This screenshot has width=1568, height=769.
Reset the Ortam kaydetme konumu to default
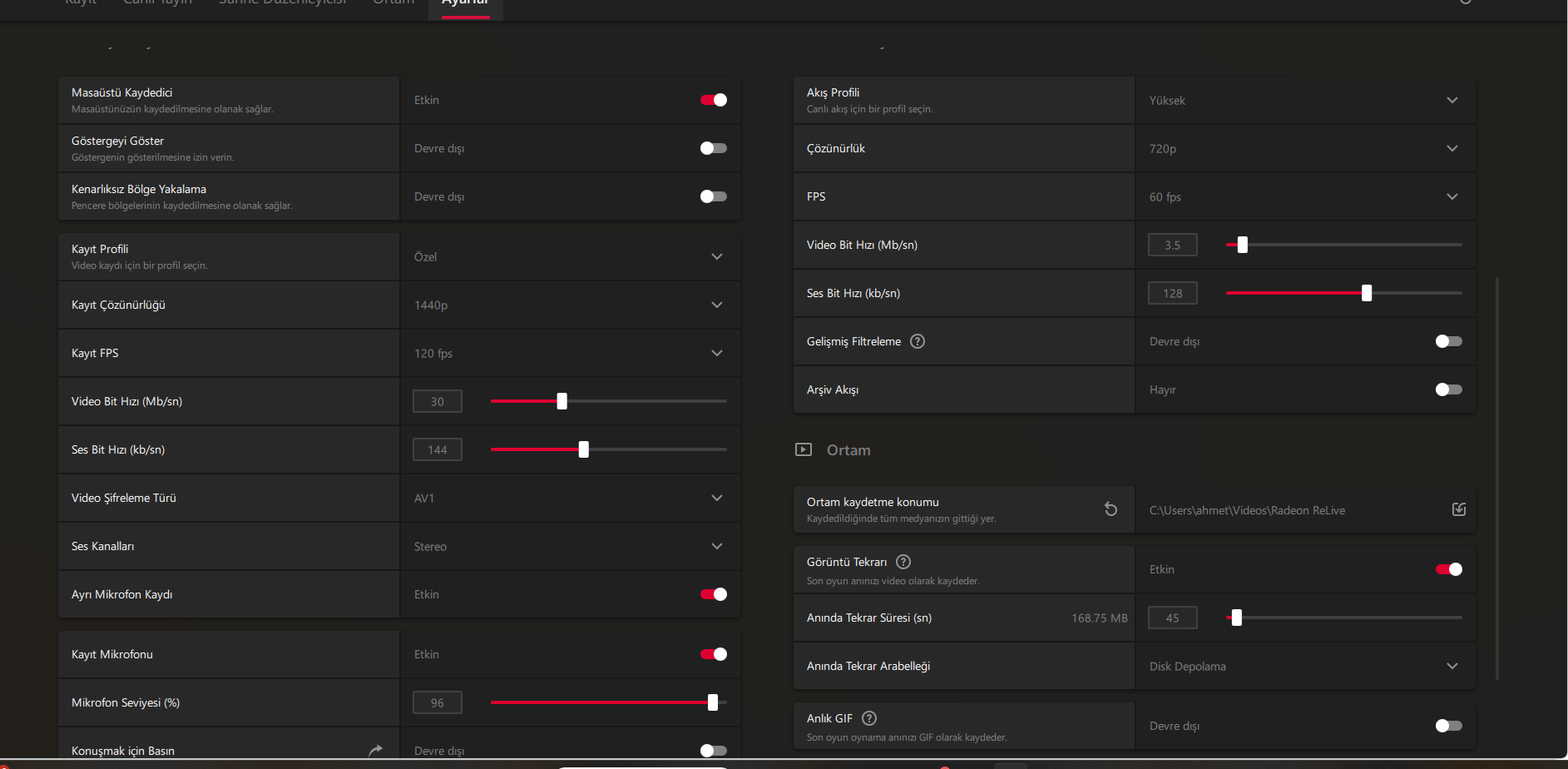tap(1110, 509)
